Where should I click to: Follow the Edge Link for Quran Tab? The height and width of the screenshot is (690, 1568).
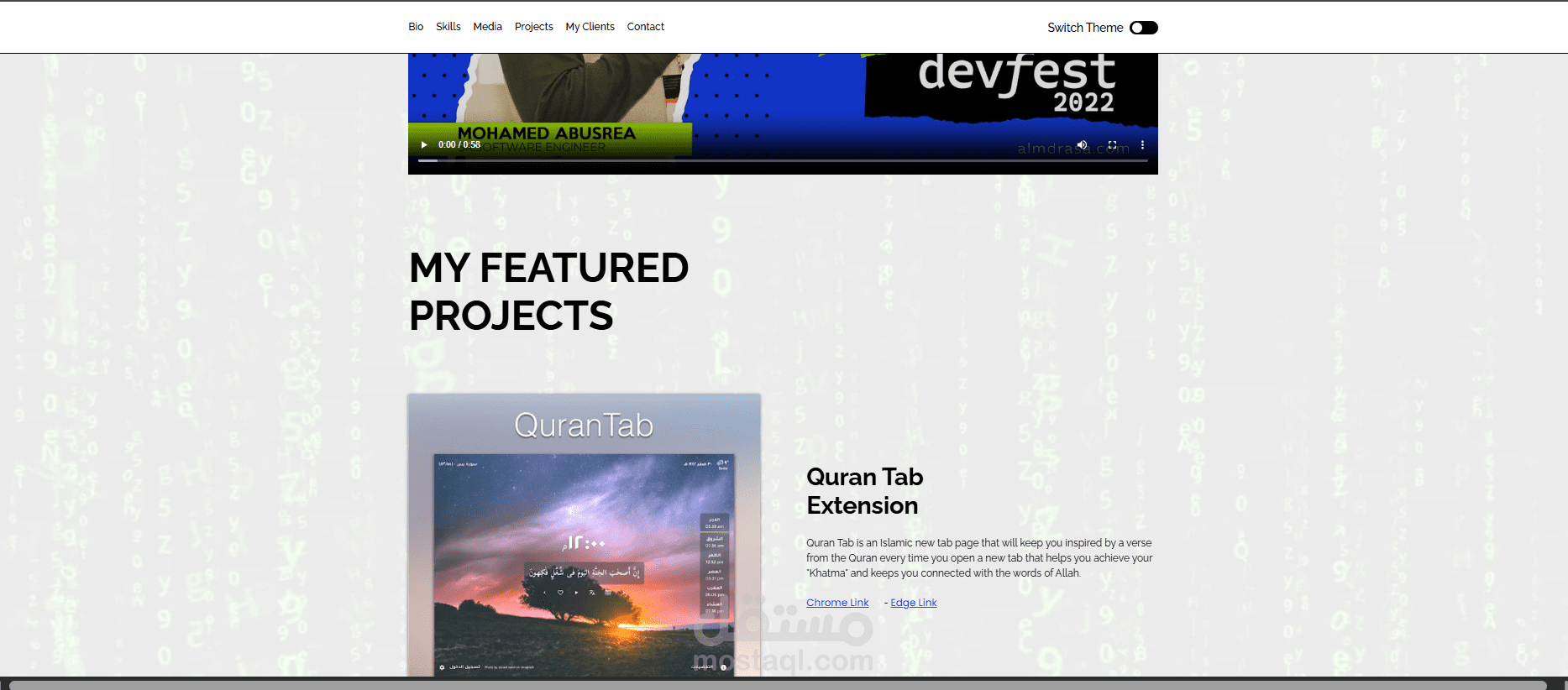[x=914, y=603]
